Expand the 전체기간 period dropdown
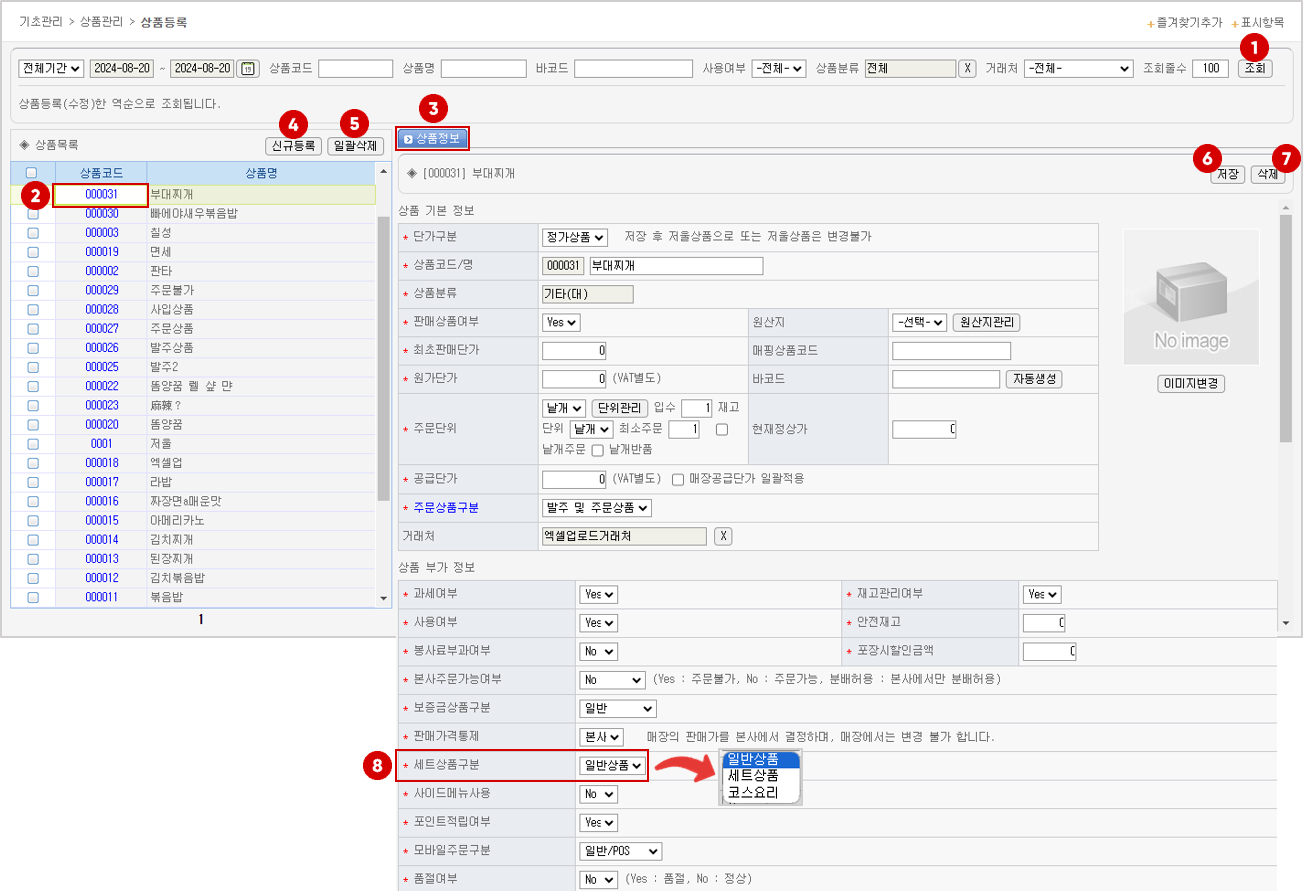The width and height of the screenshot is (1303, 891). tap(51, 69)
